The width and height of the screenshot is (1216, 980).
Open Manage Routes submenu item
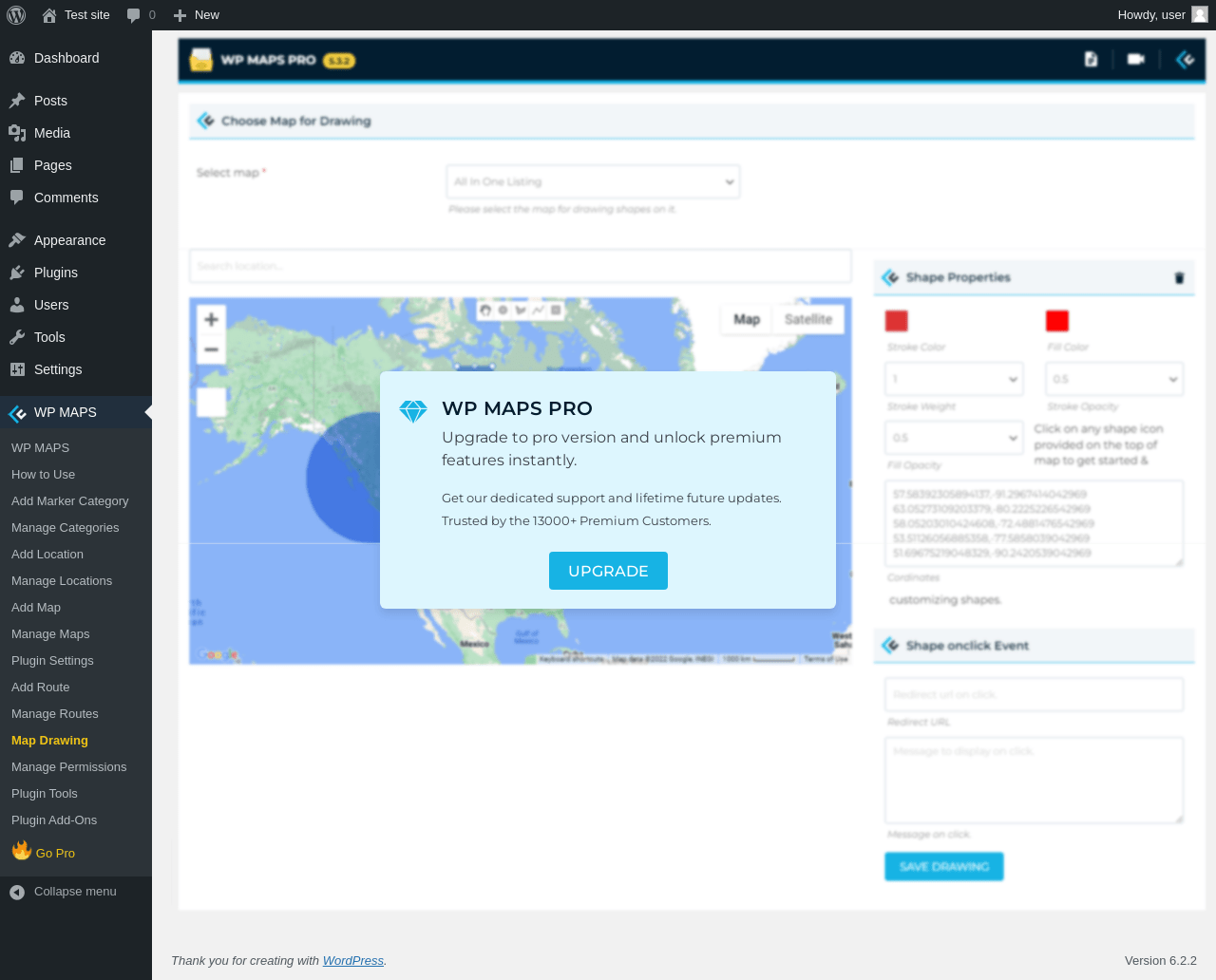tap(54, 714)
